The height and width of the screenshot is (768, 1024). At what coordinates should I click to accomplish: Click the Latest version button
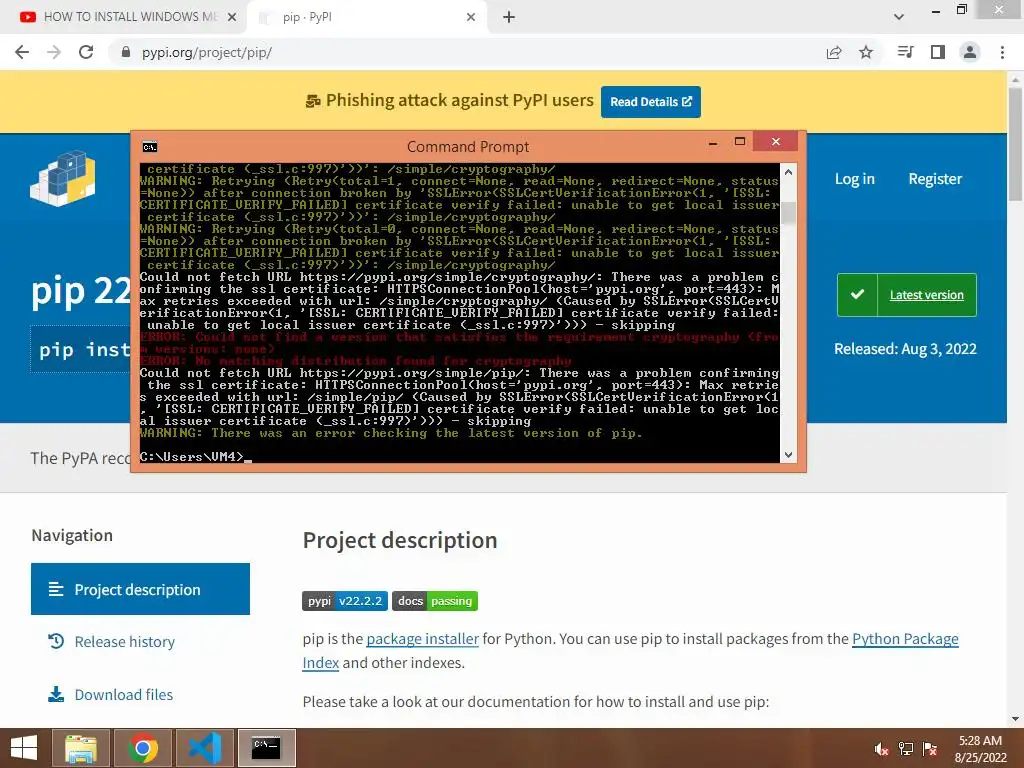(x=906, y=295)
